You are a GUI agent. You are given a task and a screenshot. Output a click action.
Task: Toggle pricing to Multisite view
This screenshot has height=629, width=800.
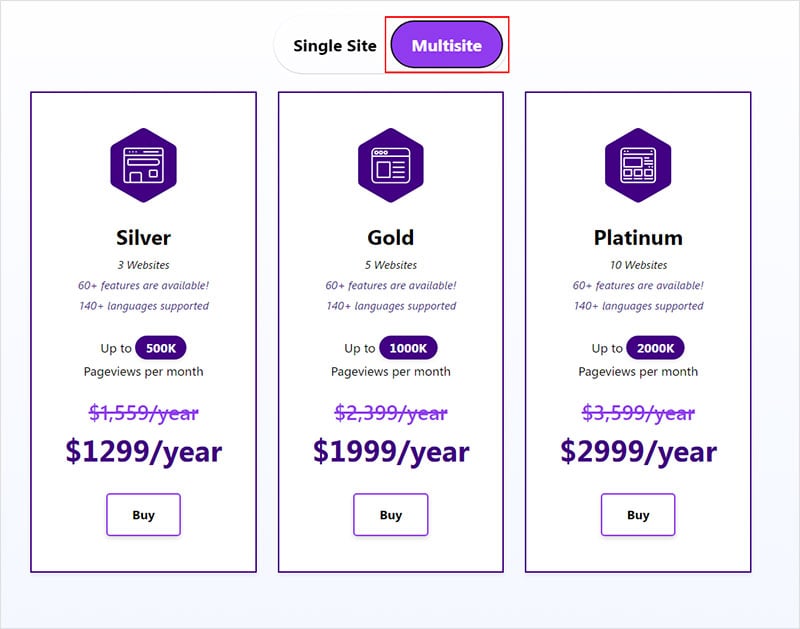(x=447, y=44)
